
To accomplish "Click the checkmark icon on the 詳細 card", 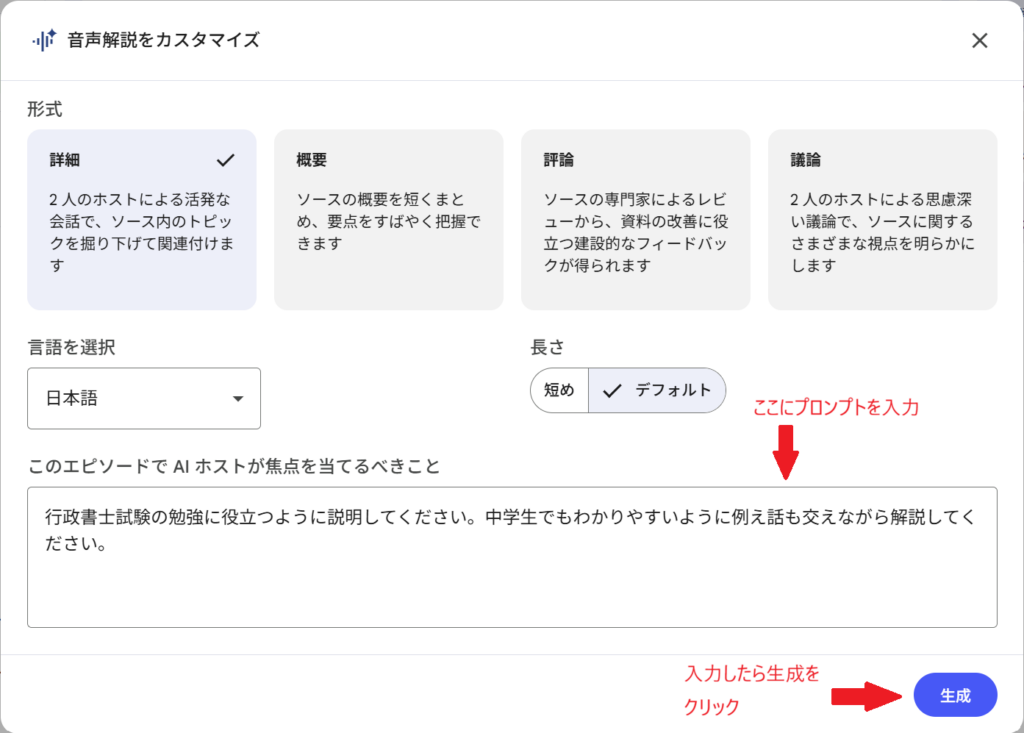I will (227, 158).
